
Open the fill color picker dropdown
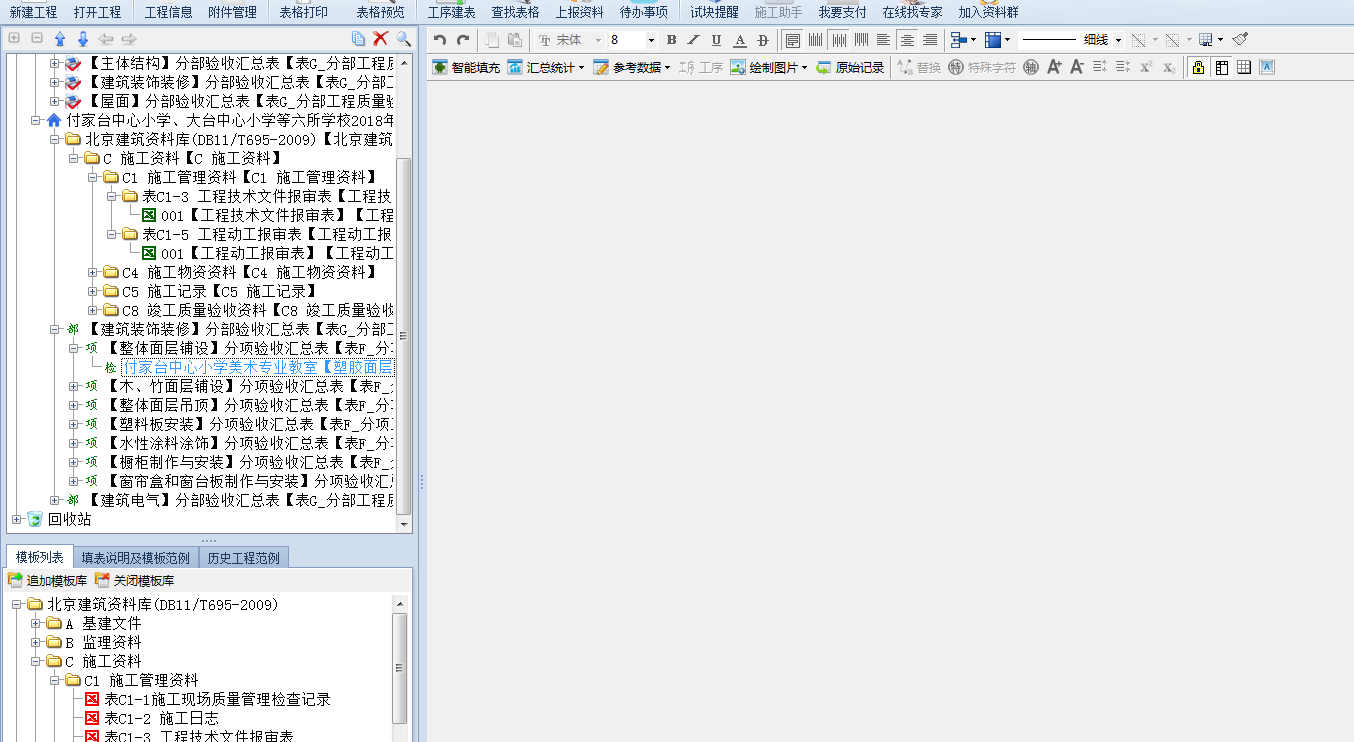tap(1007, 40)
